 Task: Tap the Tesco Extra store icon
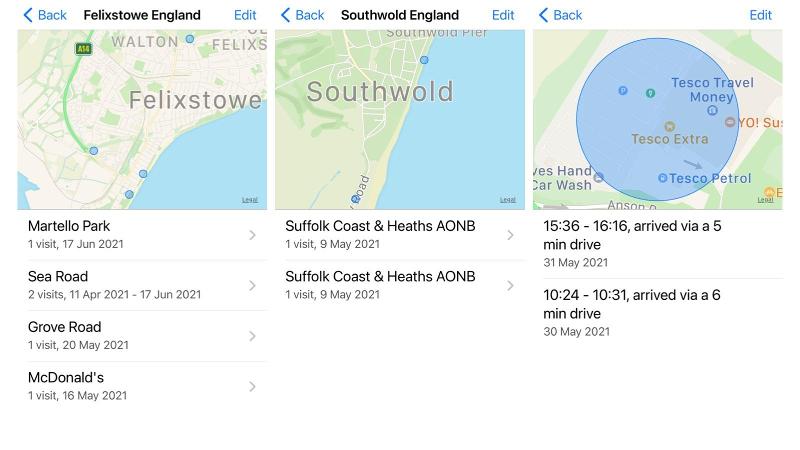coord(669,127)
